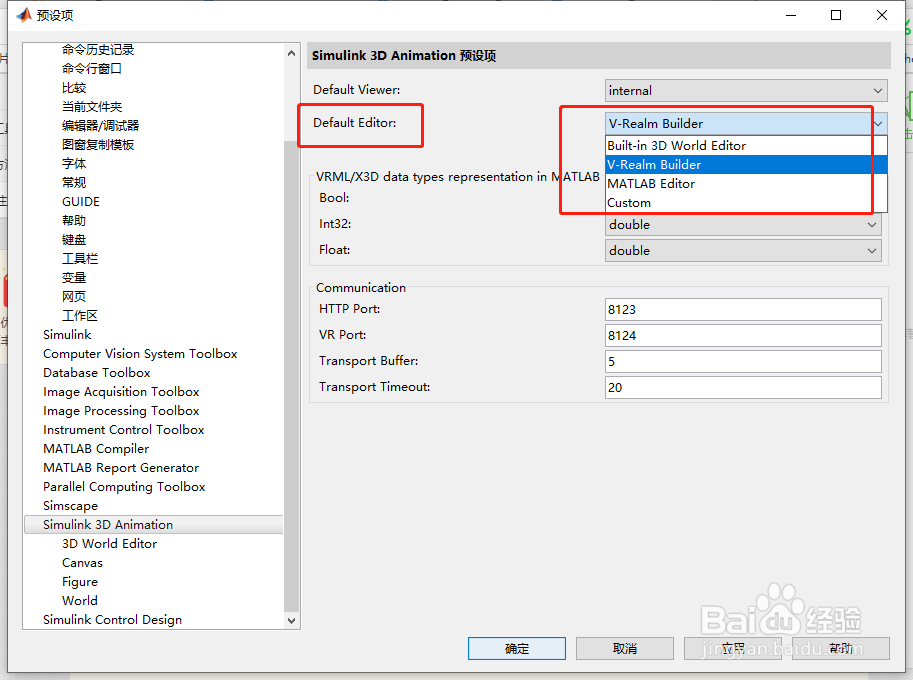Click the MATLAB logo in title bar

coord(24,15)
